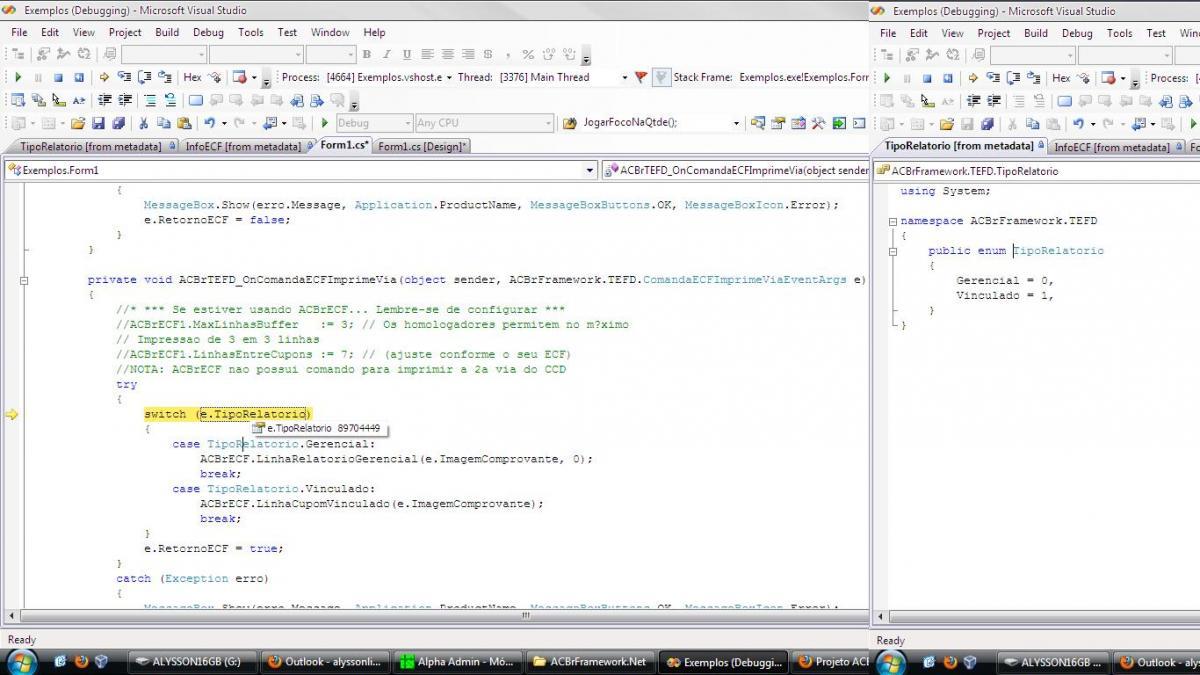Open the Debug menu
Image resolution: width=1200 pixels, height=675 pixels.
point(208,32)
